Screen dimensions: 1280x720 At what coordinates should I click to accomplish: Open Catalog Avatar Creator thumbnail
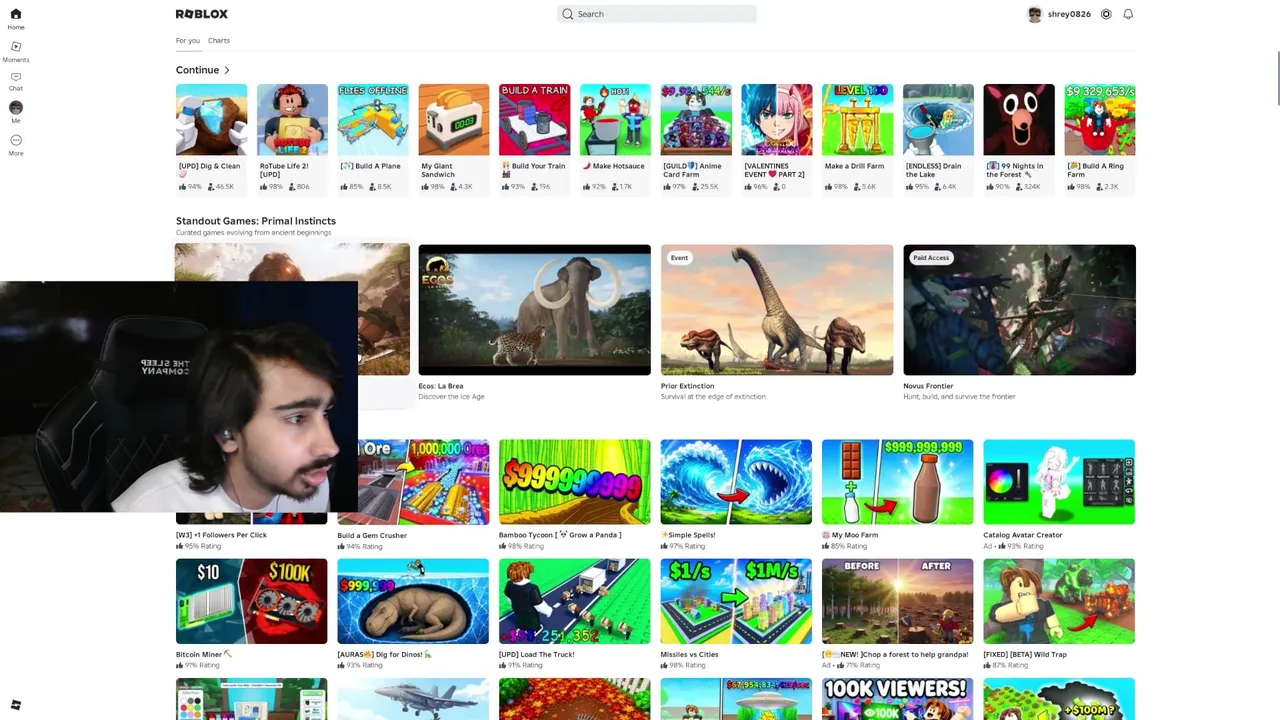[1059, 482]
